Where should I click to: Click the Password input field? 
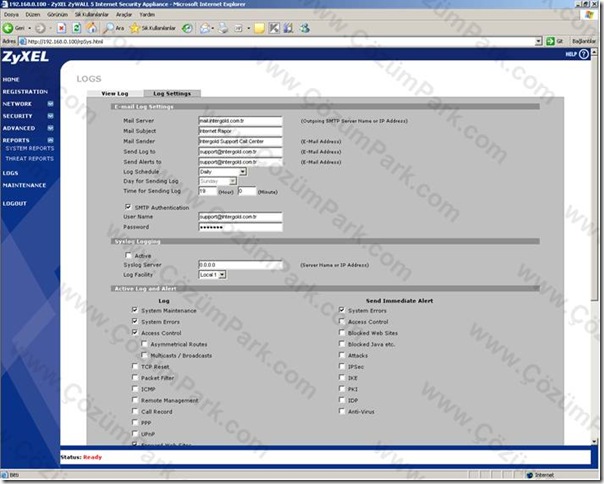(x=240, y=227)
